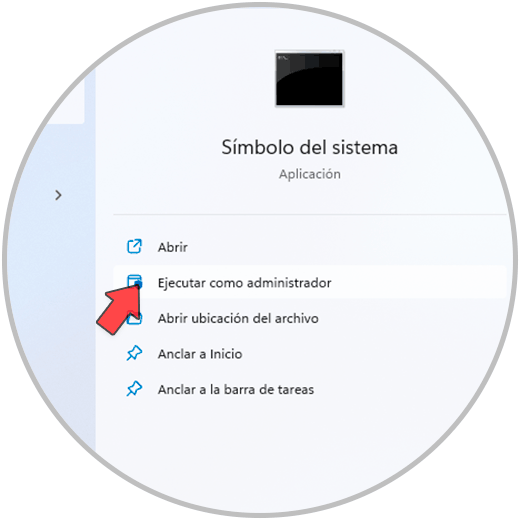Click the horizontal divider below Aplicación

(x=310, y=215)
